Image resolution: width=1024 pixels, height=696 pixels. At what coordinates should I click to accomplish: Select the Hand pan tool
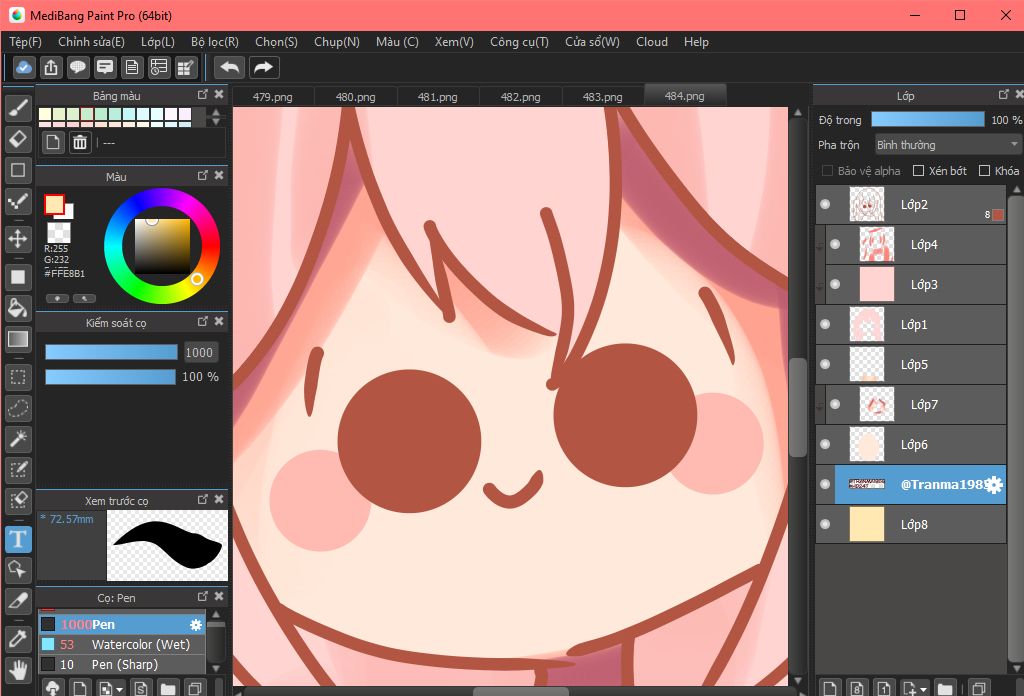[x=18, y=670]
